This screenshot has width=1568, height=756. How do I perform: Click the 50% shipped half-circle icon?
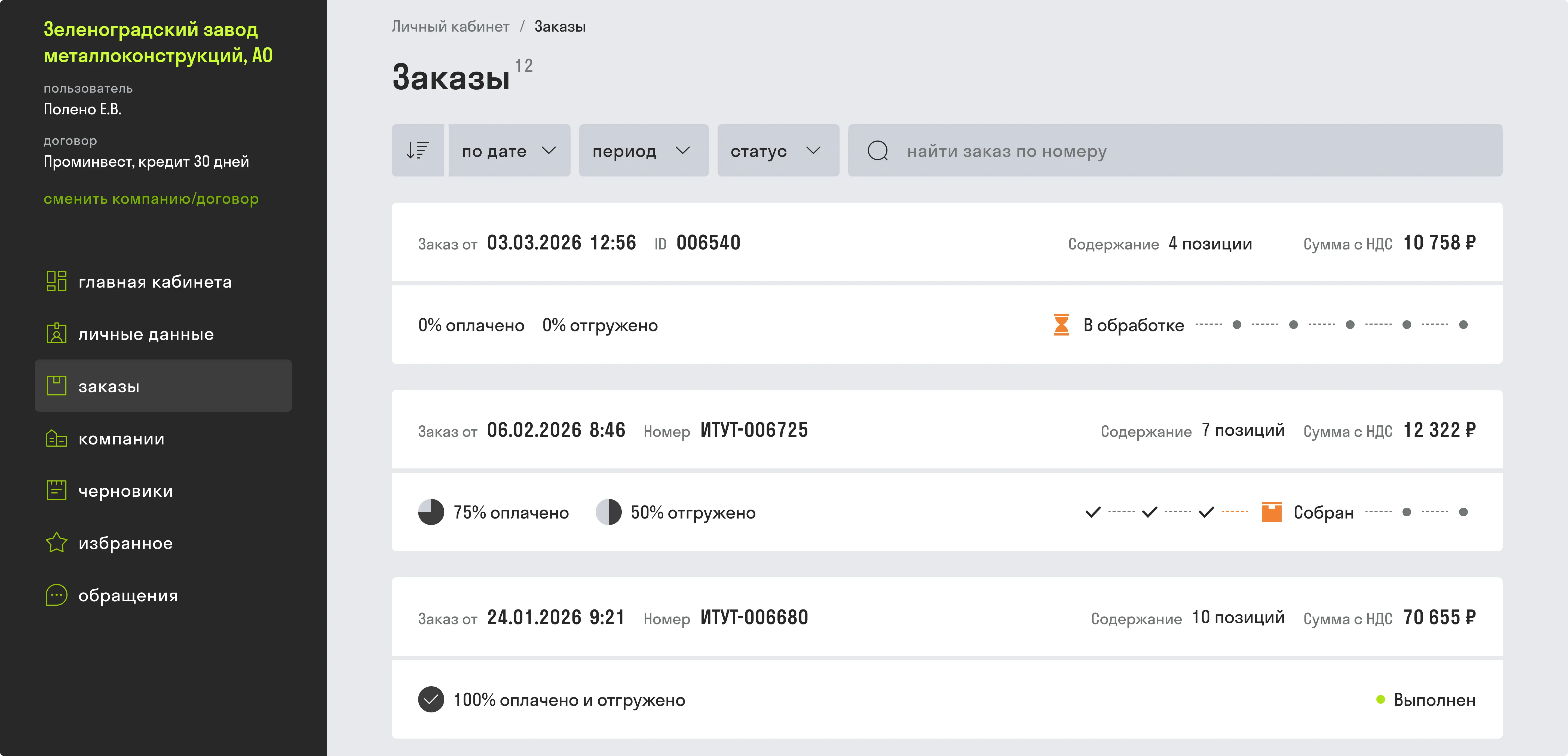pos(608,512)
